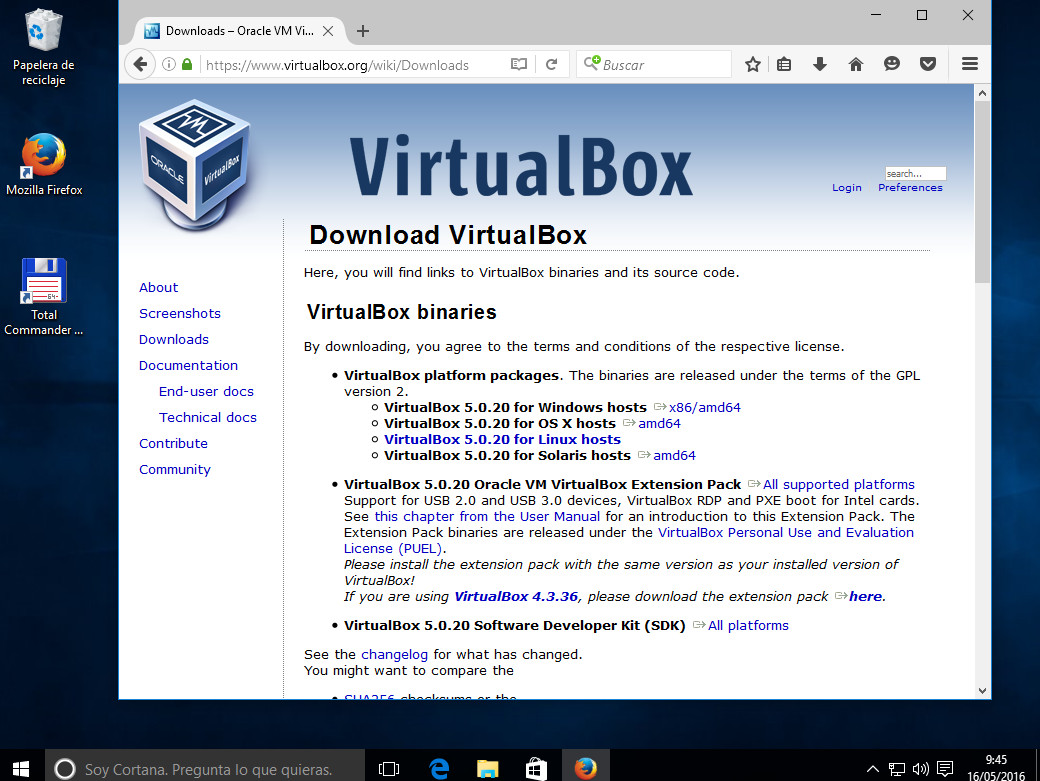This screenshot has width=1040, height=781.
Task: Bookmark this page with the star
Action: (752, 64)
